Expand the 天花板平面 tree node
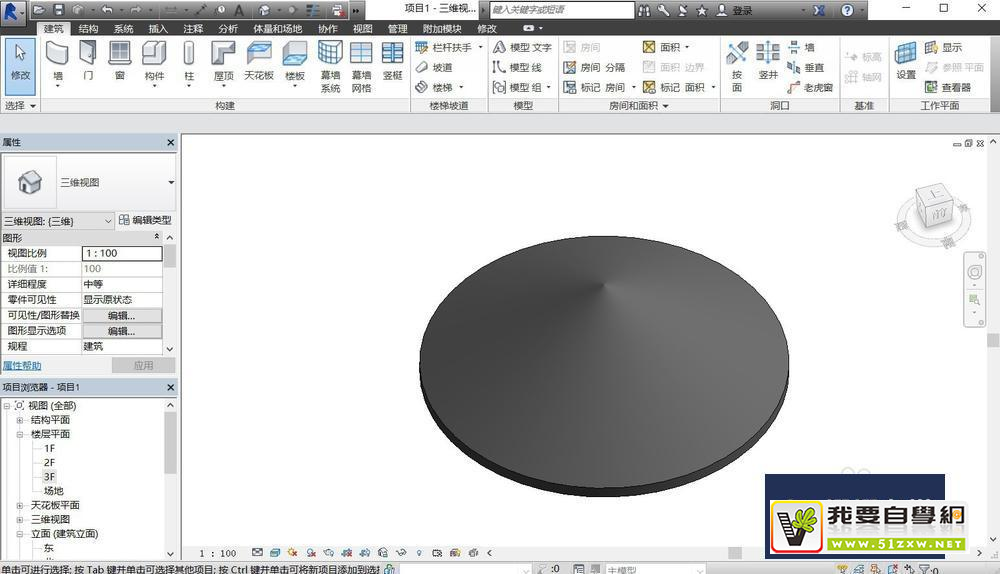 (20, 505)
